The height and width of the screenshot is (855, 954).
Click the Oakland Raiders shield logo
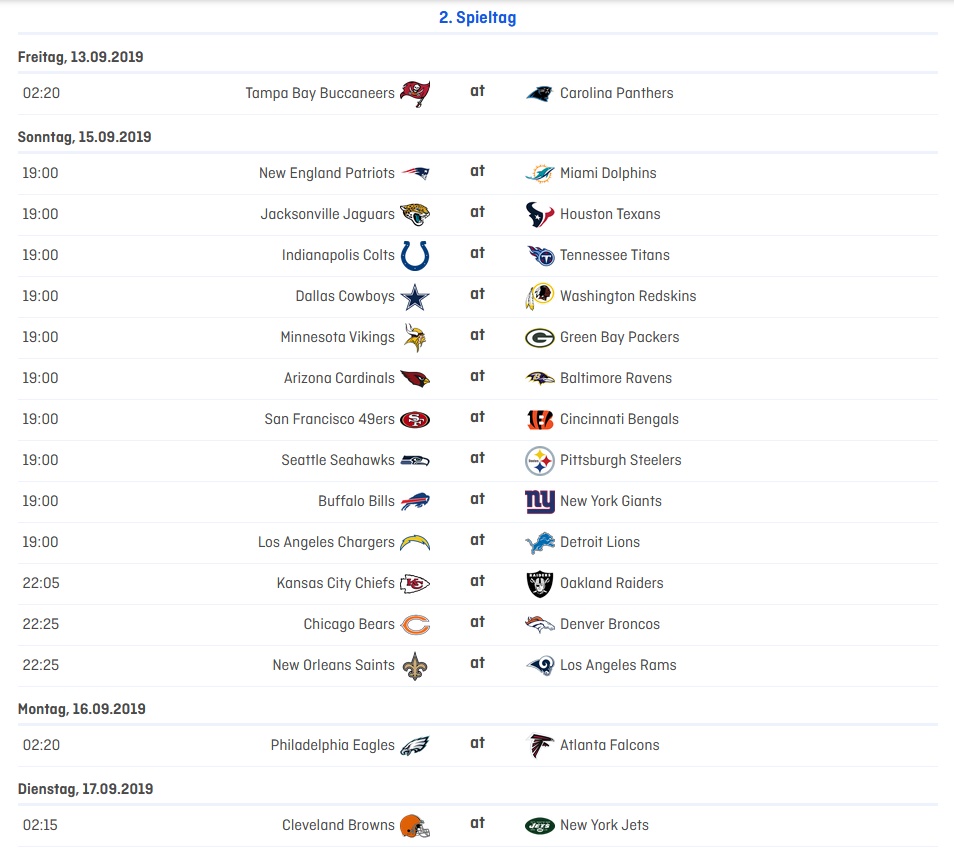(x=540, y=584)
